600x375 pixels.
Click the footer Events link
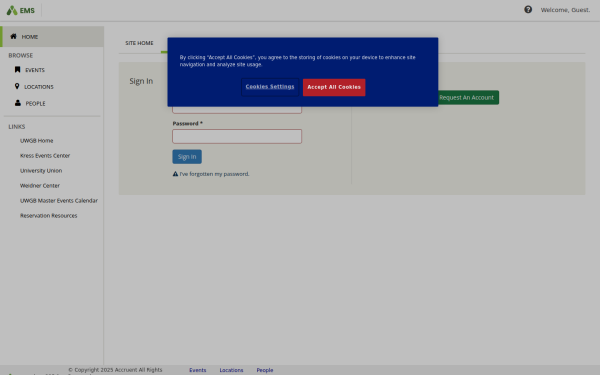pyautogui.click(x=197, y=370)
